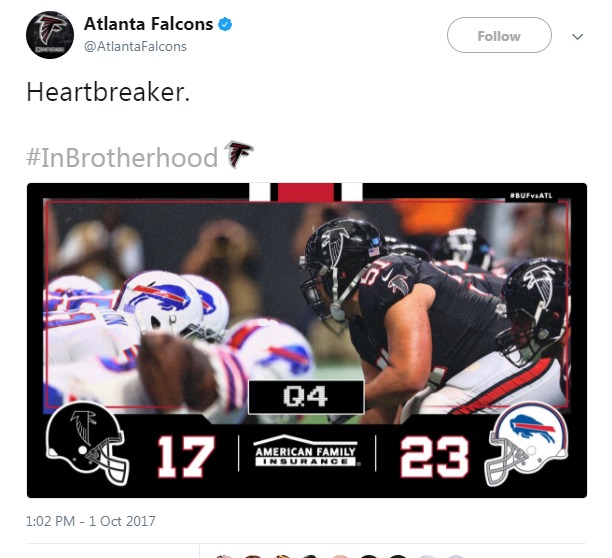Click the Bills score 23
Image resolution: width=612 pixels, height=558 pixels.
point(434,457)
